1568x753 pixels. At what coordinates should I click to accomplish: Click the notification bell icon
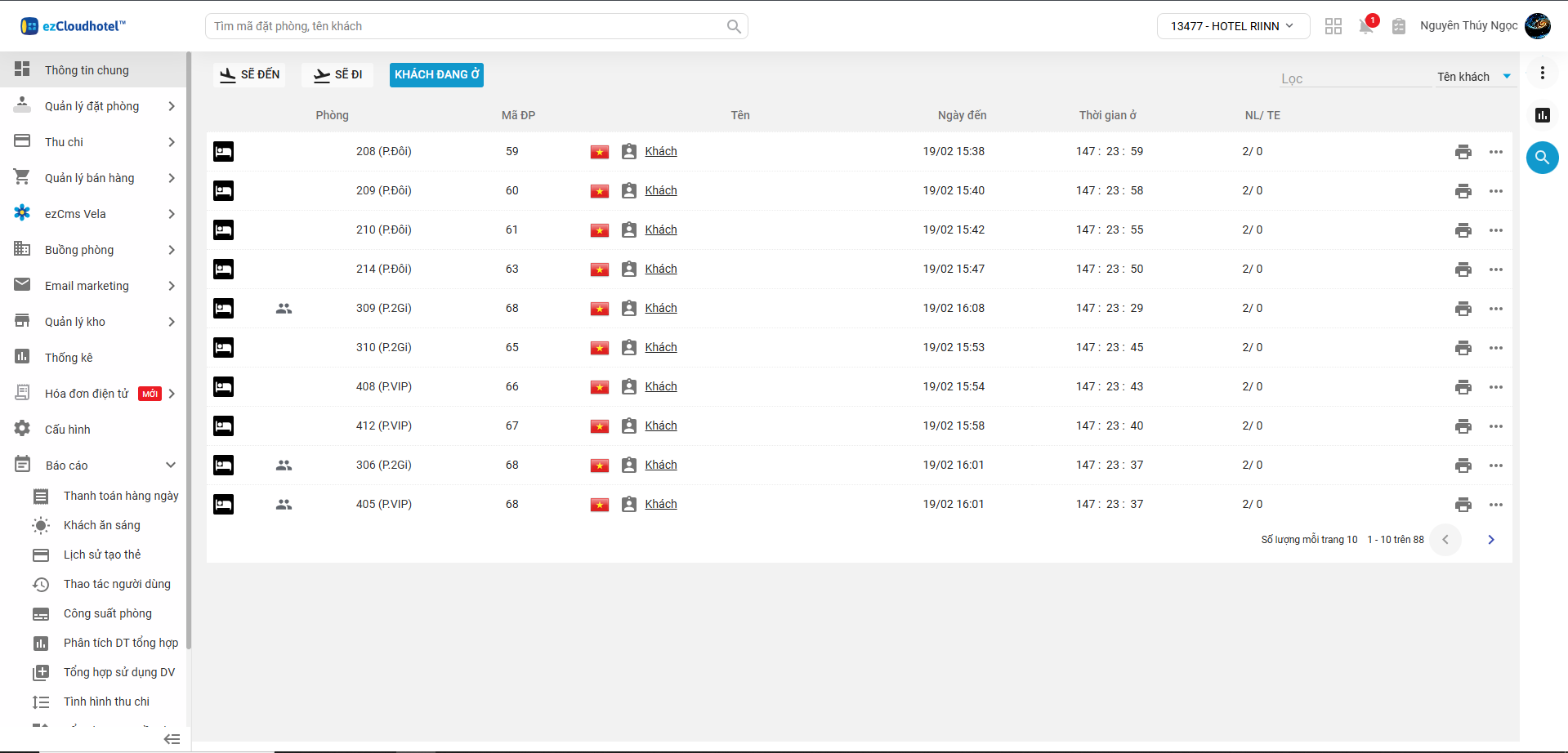coord(1365,26)
